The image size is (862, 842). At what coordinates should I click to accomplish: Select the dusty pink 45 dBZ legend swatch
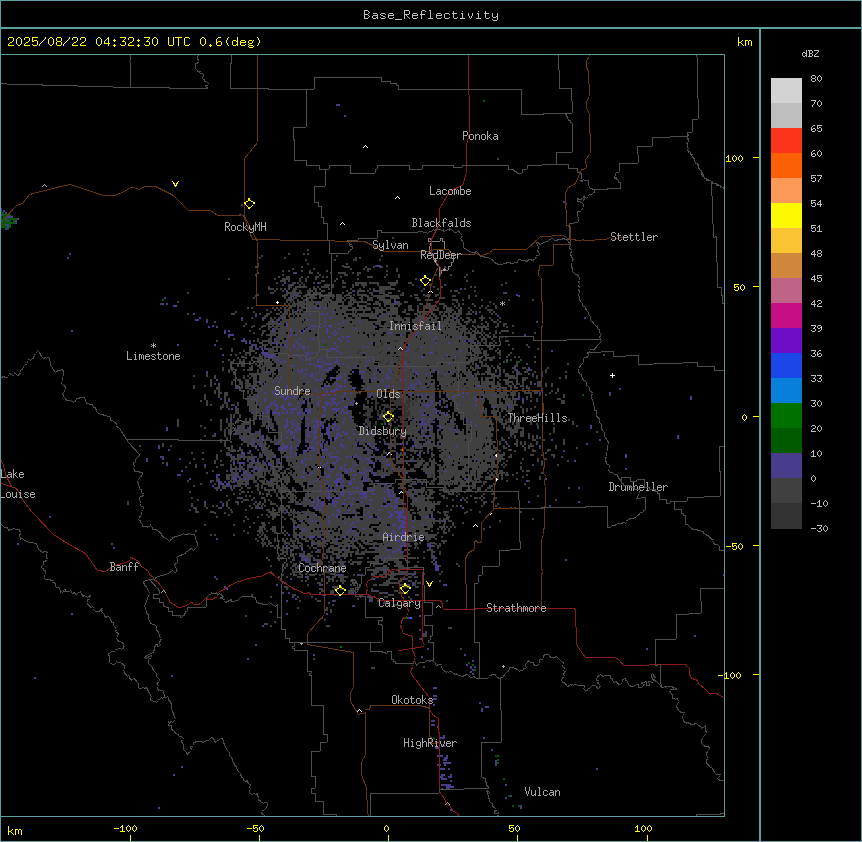(786, 291)
